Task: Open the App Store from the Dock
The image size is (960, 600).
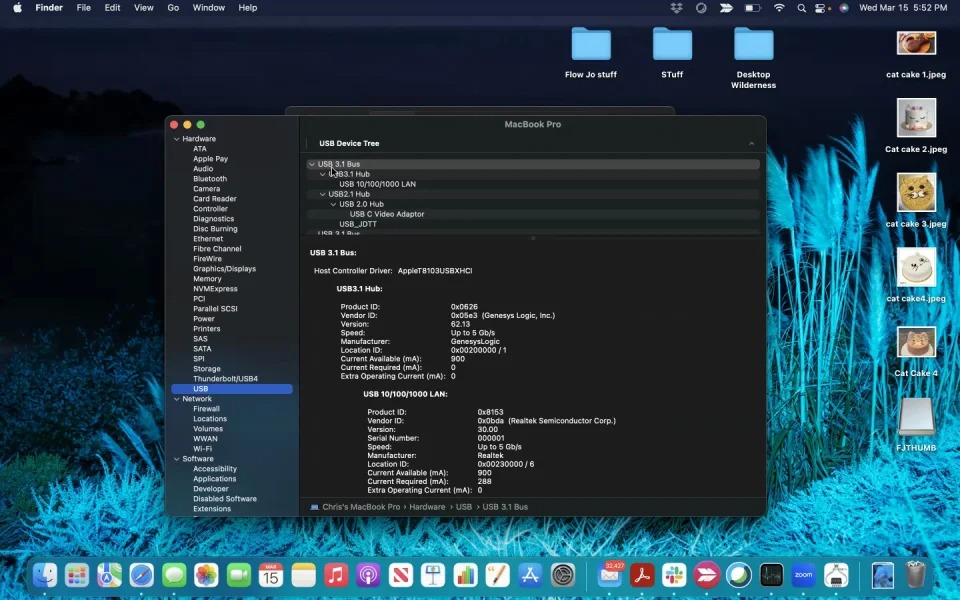Action: [530, 575]
